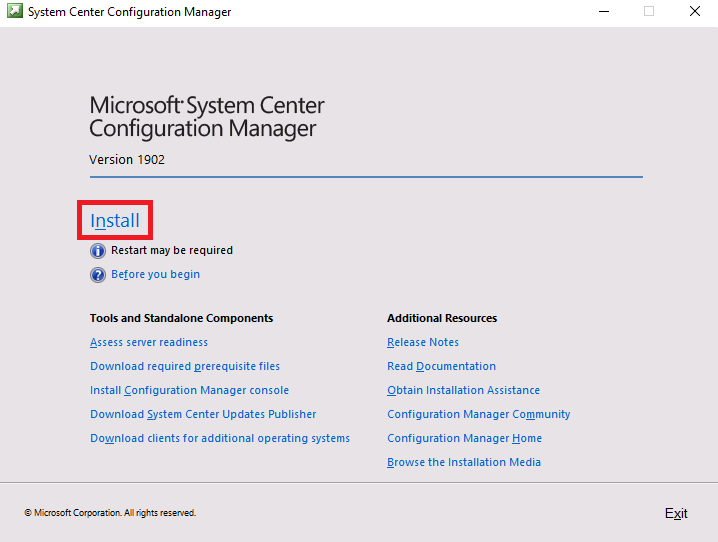Open Configuration Manager Home link

click(x=464, y=438)
